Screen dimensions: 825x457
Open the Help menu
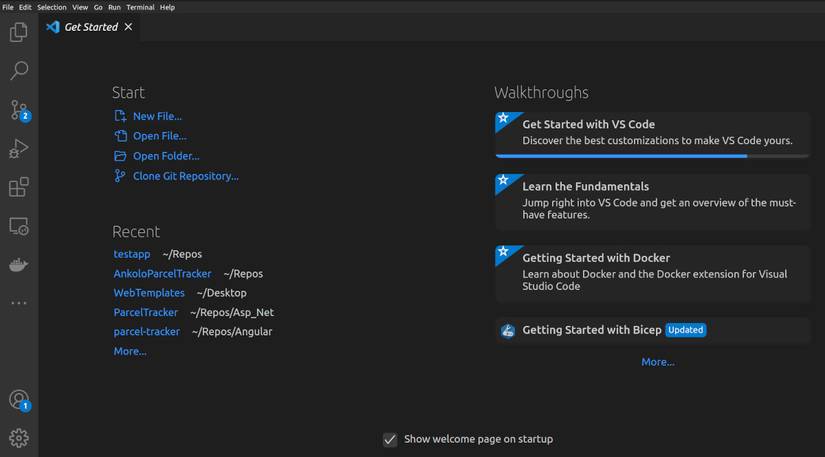(167, 7)
